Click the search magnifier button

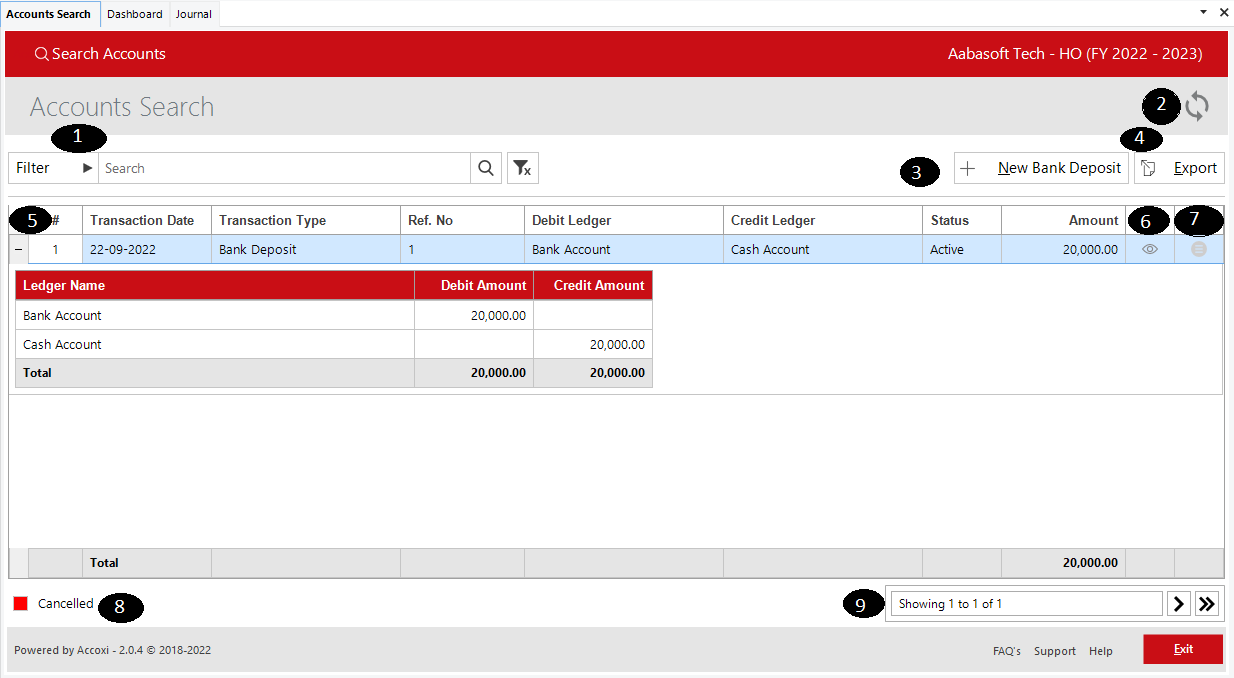point(486,168)
